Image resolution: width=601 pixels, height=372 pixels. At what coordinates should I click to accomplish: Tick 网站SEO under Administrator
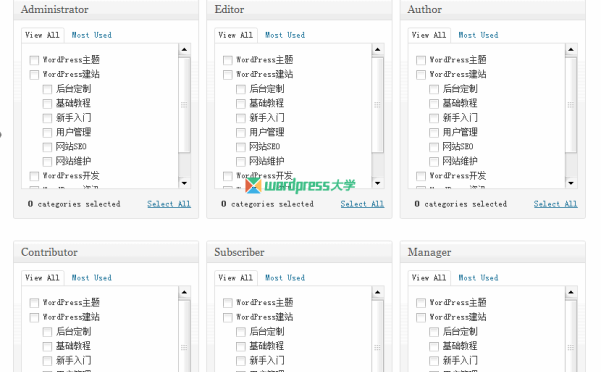coord(47,147)
